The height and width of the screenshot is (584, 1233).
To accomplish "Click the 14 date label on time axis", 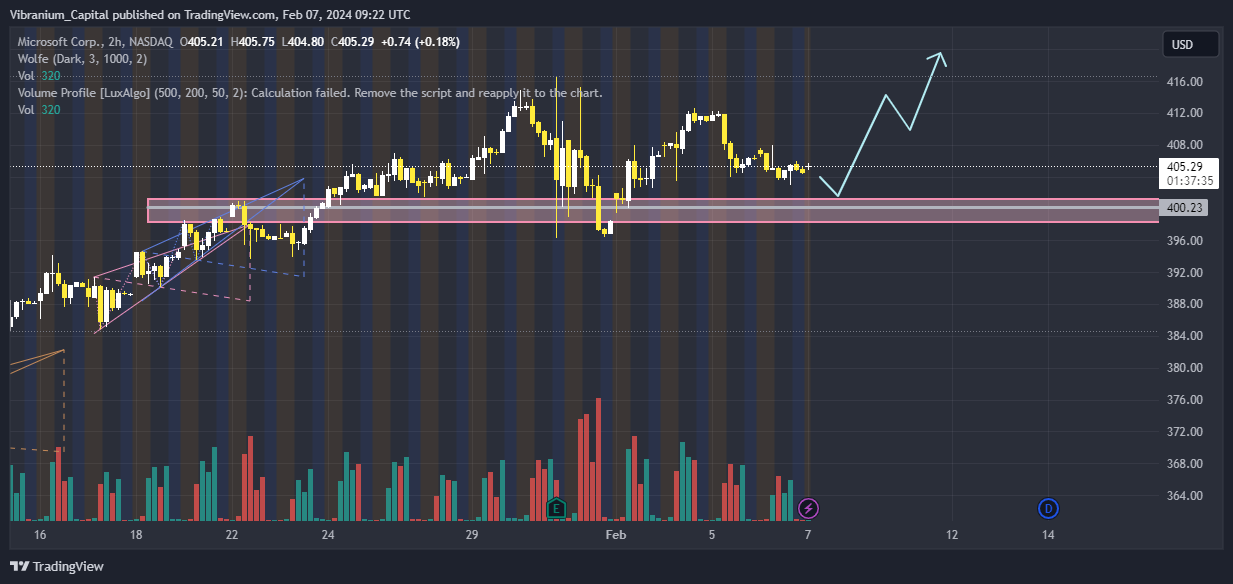I will click(x=1048, y=535).
